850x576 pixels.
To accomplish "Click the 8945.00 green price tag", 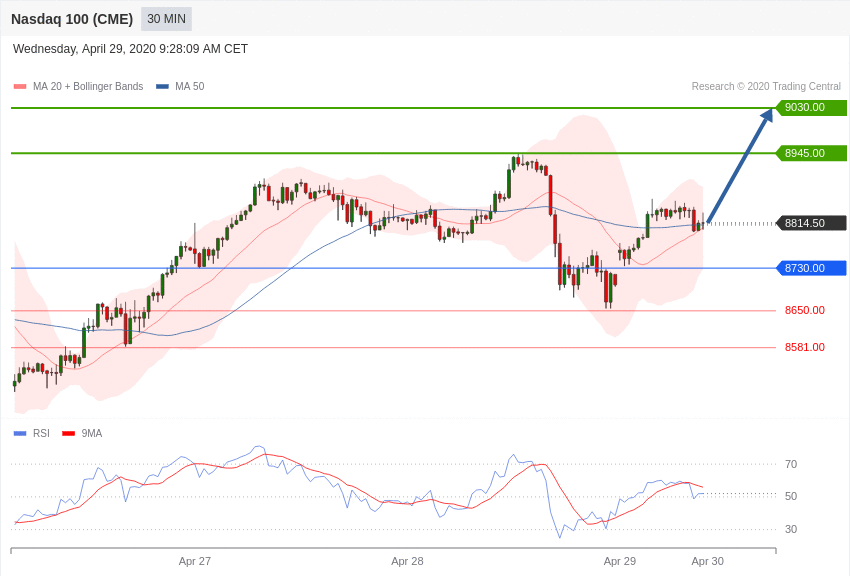I will pyautogui.click(x=811, y=153).
